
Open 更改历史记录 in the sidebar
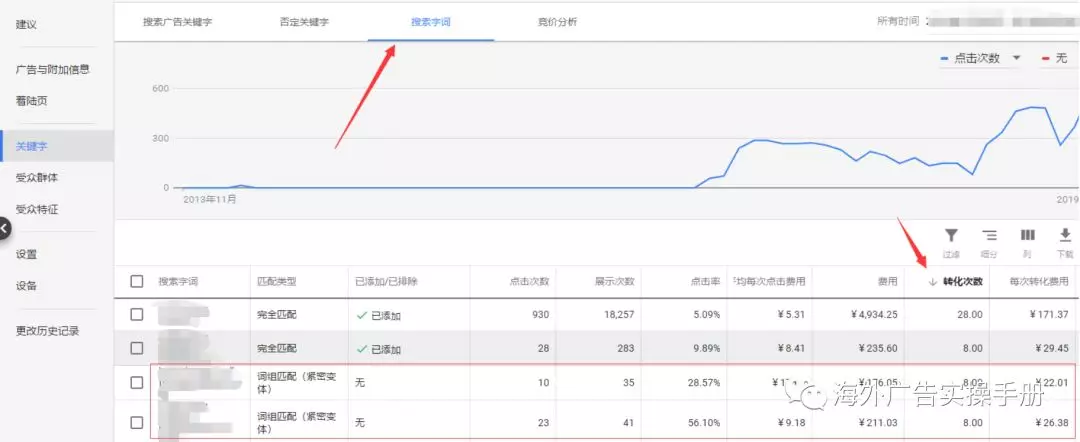47,330
